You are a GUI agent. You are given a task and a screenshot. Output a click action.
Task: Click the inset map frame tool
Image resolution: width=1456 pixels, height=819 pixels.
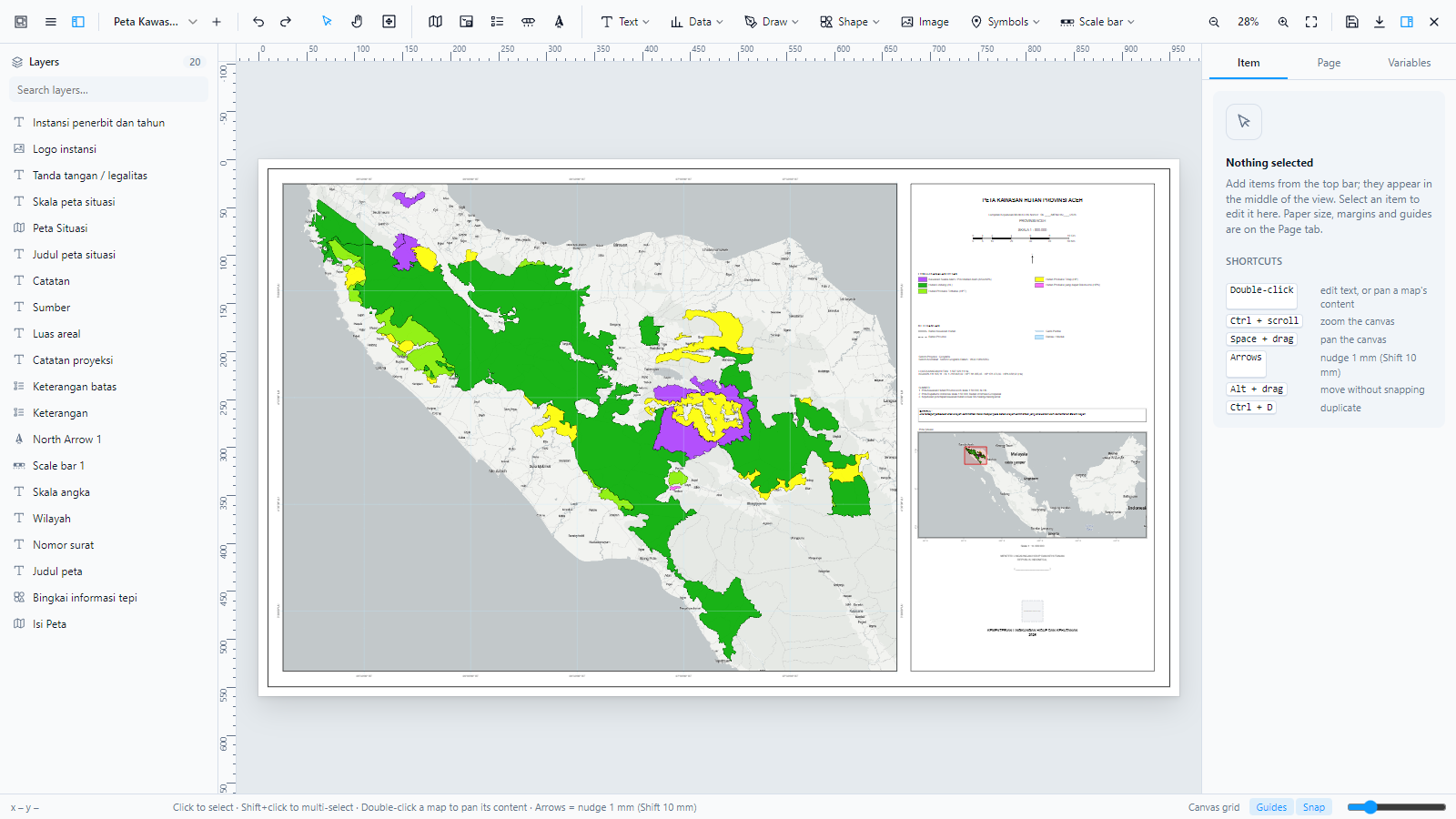(x=466, y=22)
